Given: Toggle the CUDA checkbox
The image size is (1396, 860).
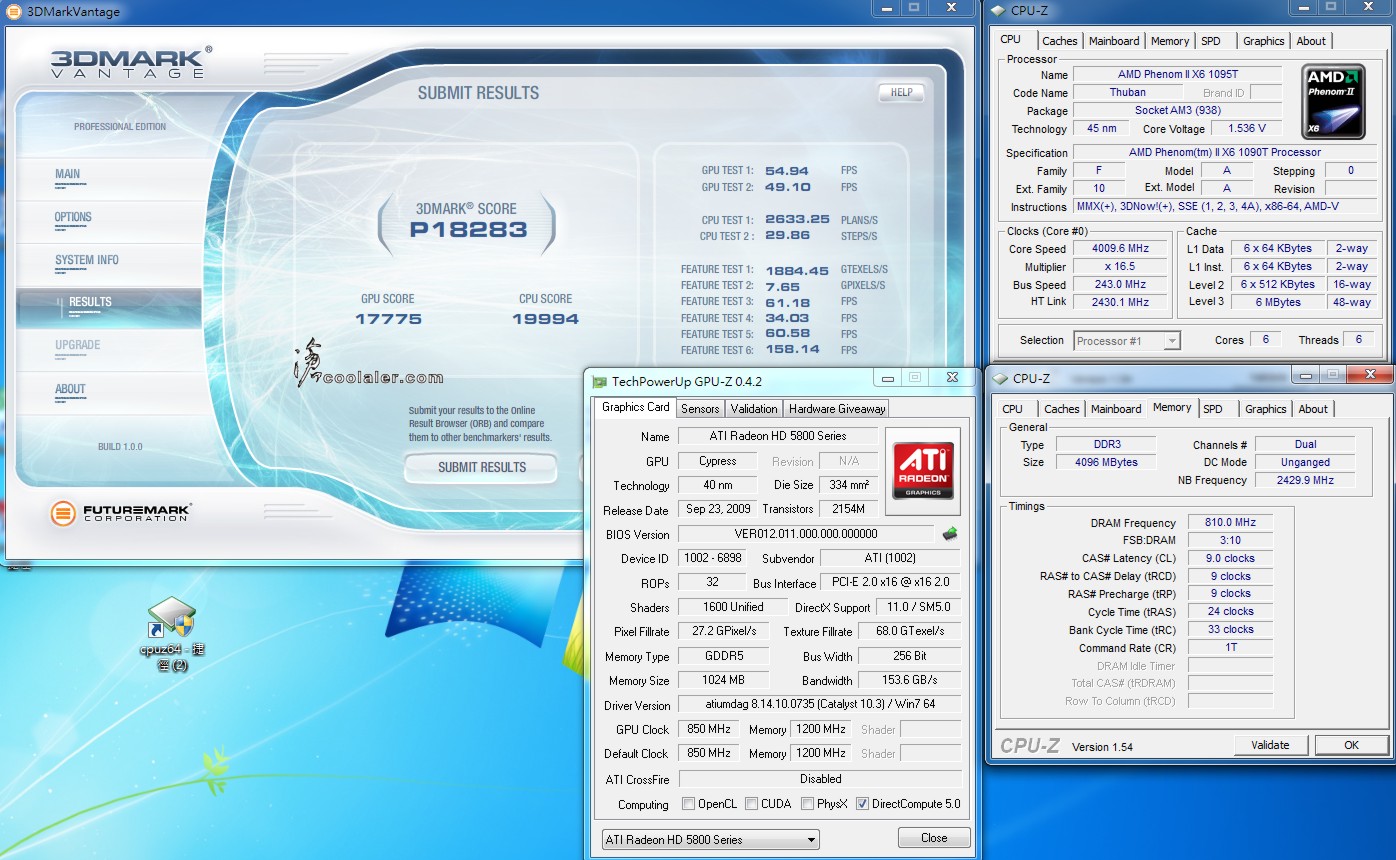Looking at the screenshot, I should tap(753, 804).
